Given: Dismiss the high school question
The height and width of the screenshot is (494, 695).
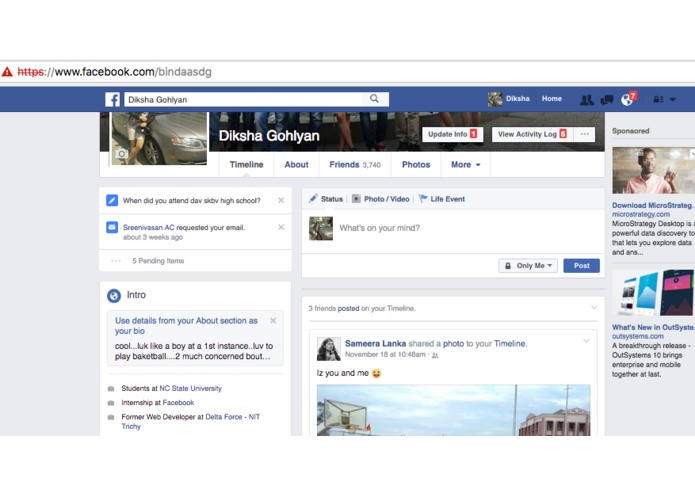Looking at the screenshot, I should pyautogui.click(x=281, y=200).
